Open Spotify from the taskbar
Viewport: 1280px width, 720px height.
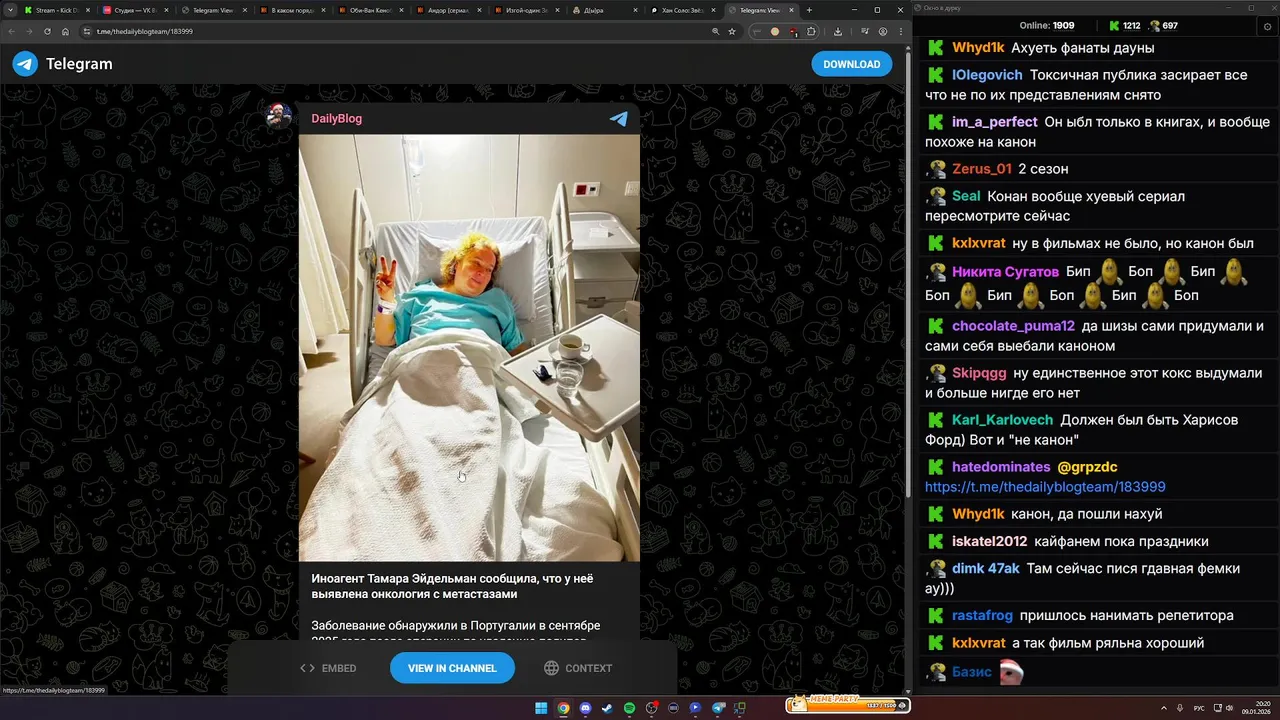[629, 708]
